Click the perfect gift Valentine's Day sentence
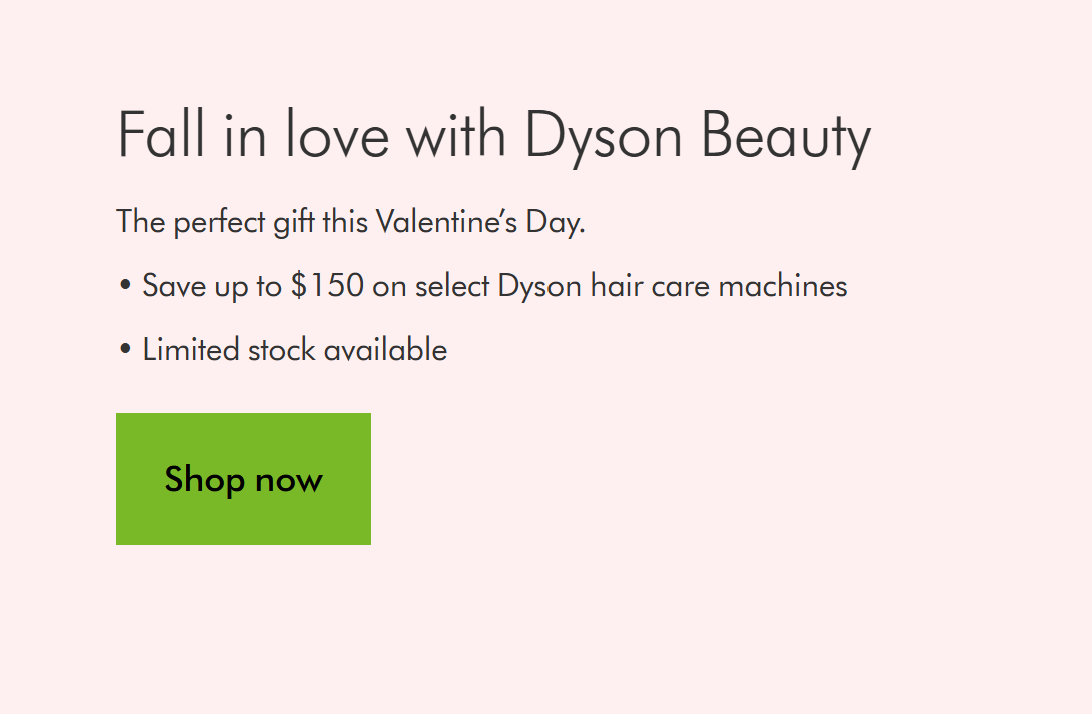1092x714 pixels. pos(350,221)
